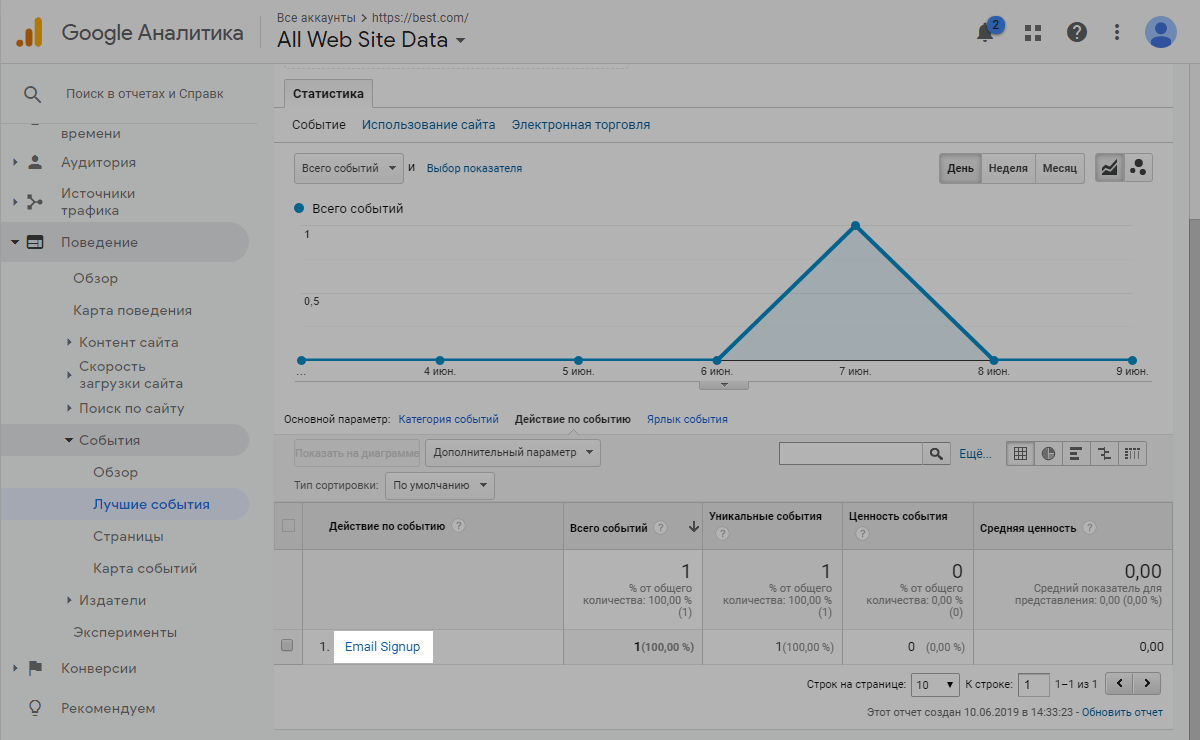
Task: Check the Email Signup row checkbox
Action: click(288, 646)
